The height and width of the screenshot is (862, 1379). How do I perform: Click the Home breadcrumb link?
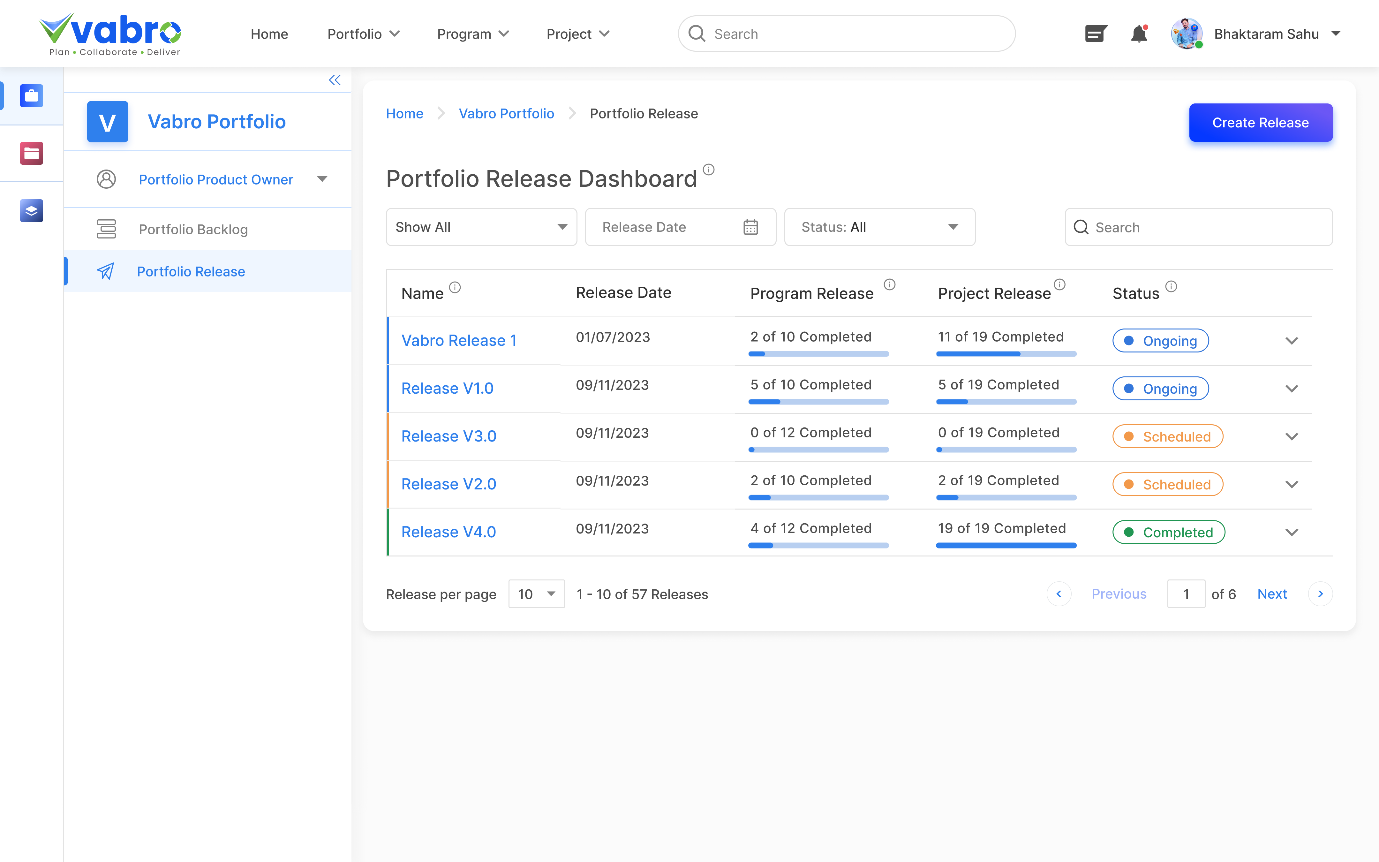coord(405,114)
